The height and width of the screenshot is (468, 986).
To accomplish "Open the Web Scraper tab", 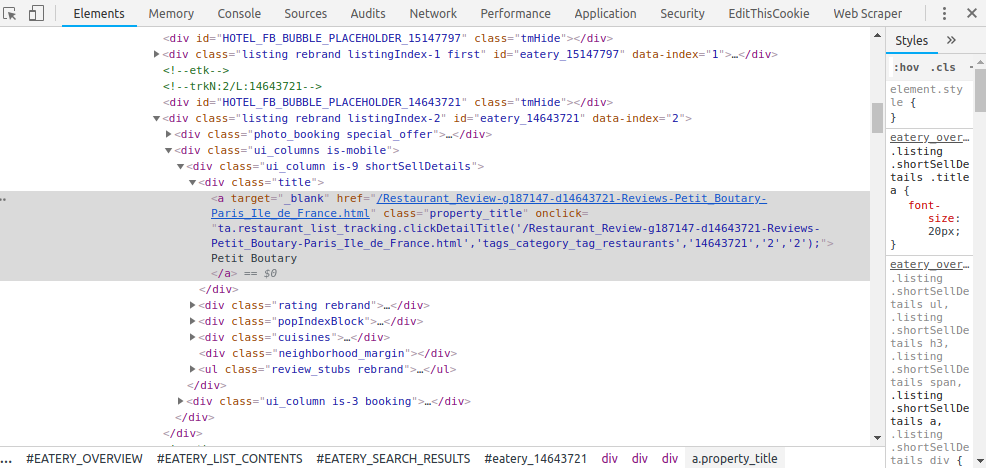I will [x=867, y=14].
